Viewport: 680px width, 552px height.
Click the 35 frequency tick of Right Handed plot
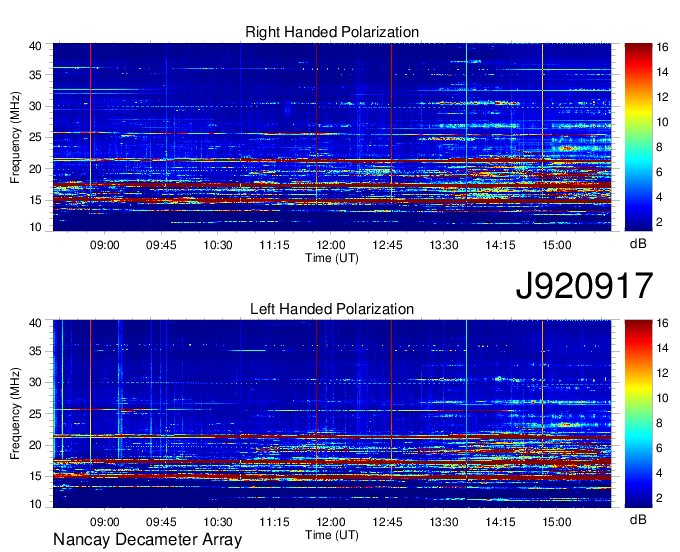[x=35, y=75]
